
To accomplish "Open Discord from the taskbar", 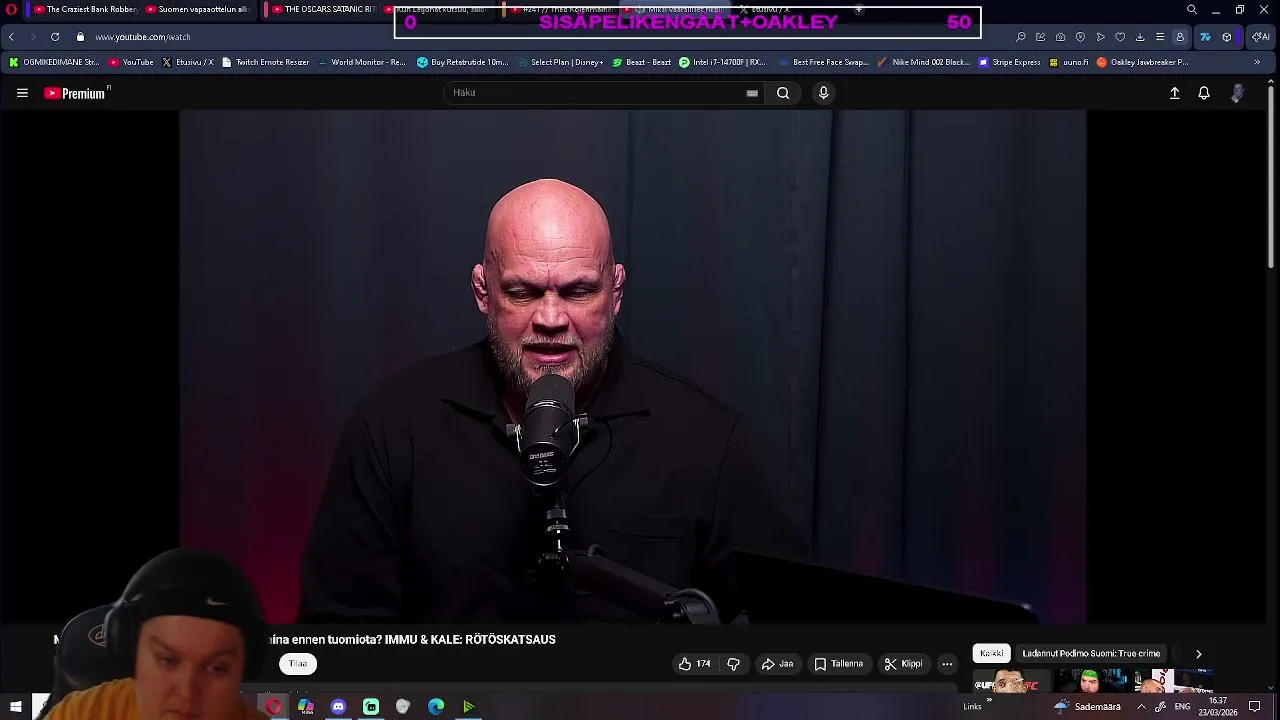I will pyautogui.click(x=338, y=707).
